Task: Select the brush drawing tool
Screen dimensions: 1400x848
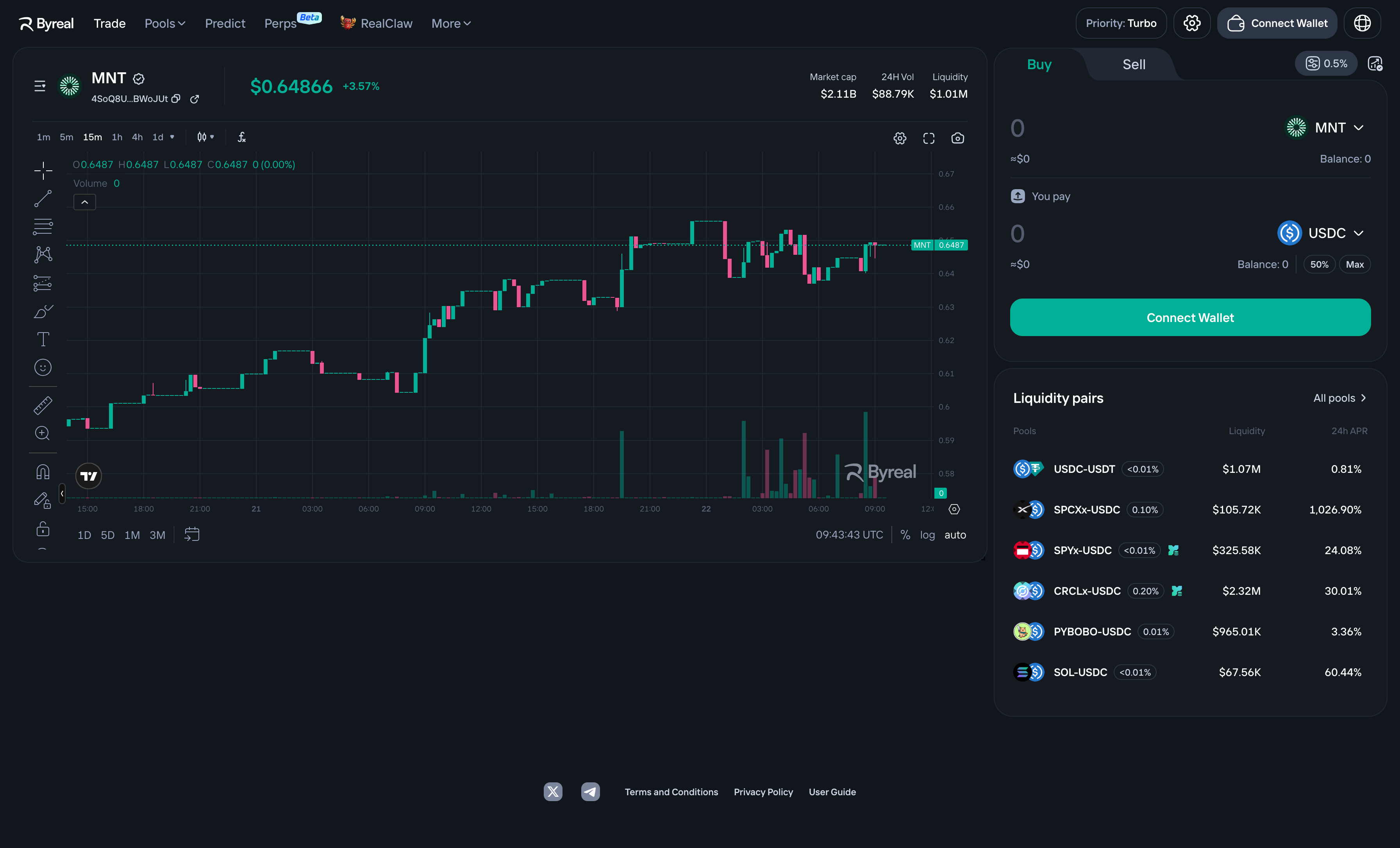Action: point(43,311)
